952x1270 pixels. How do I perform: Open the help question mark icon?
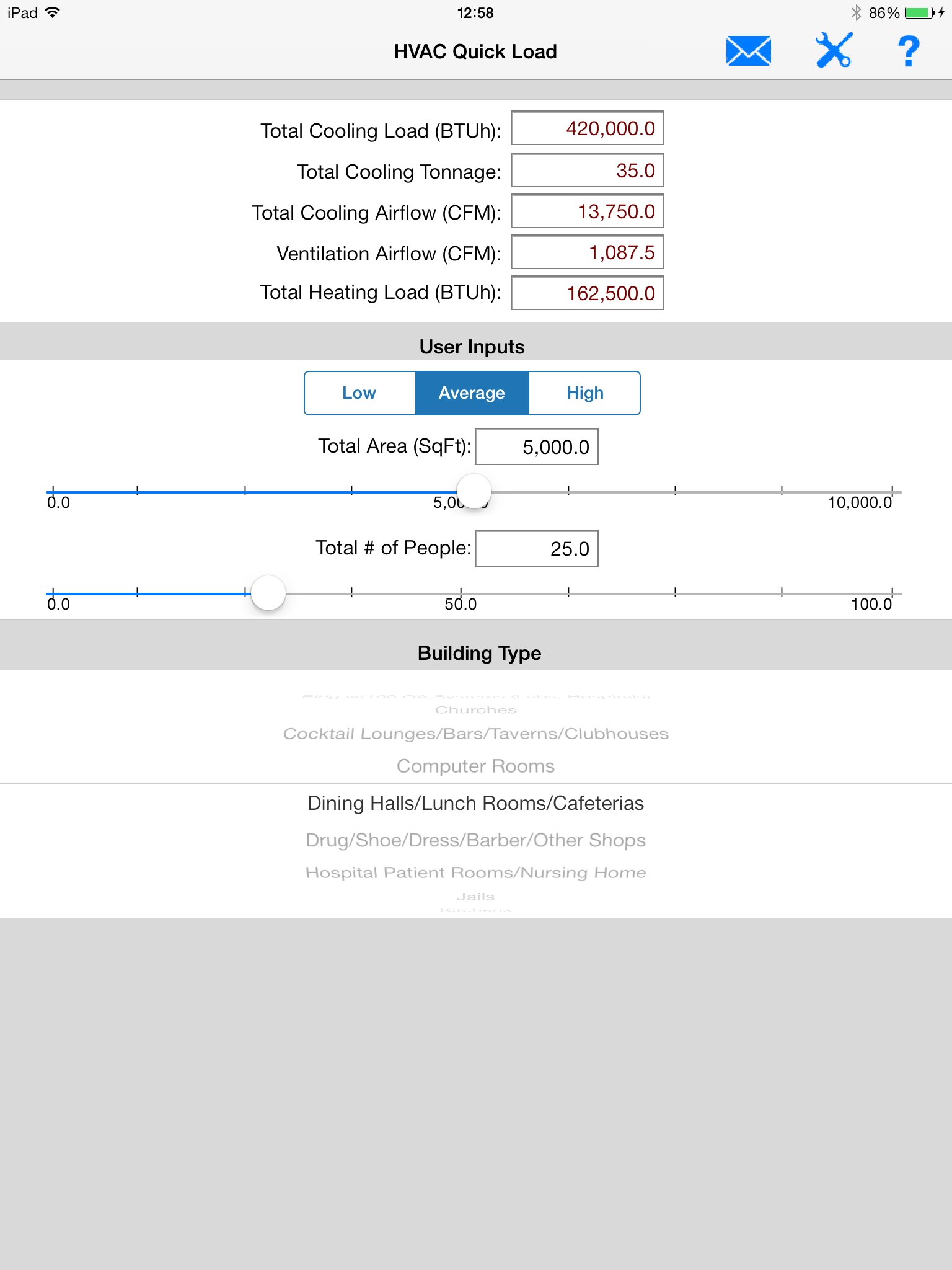pos(906,51)
